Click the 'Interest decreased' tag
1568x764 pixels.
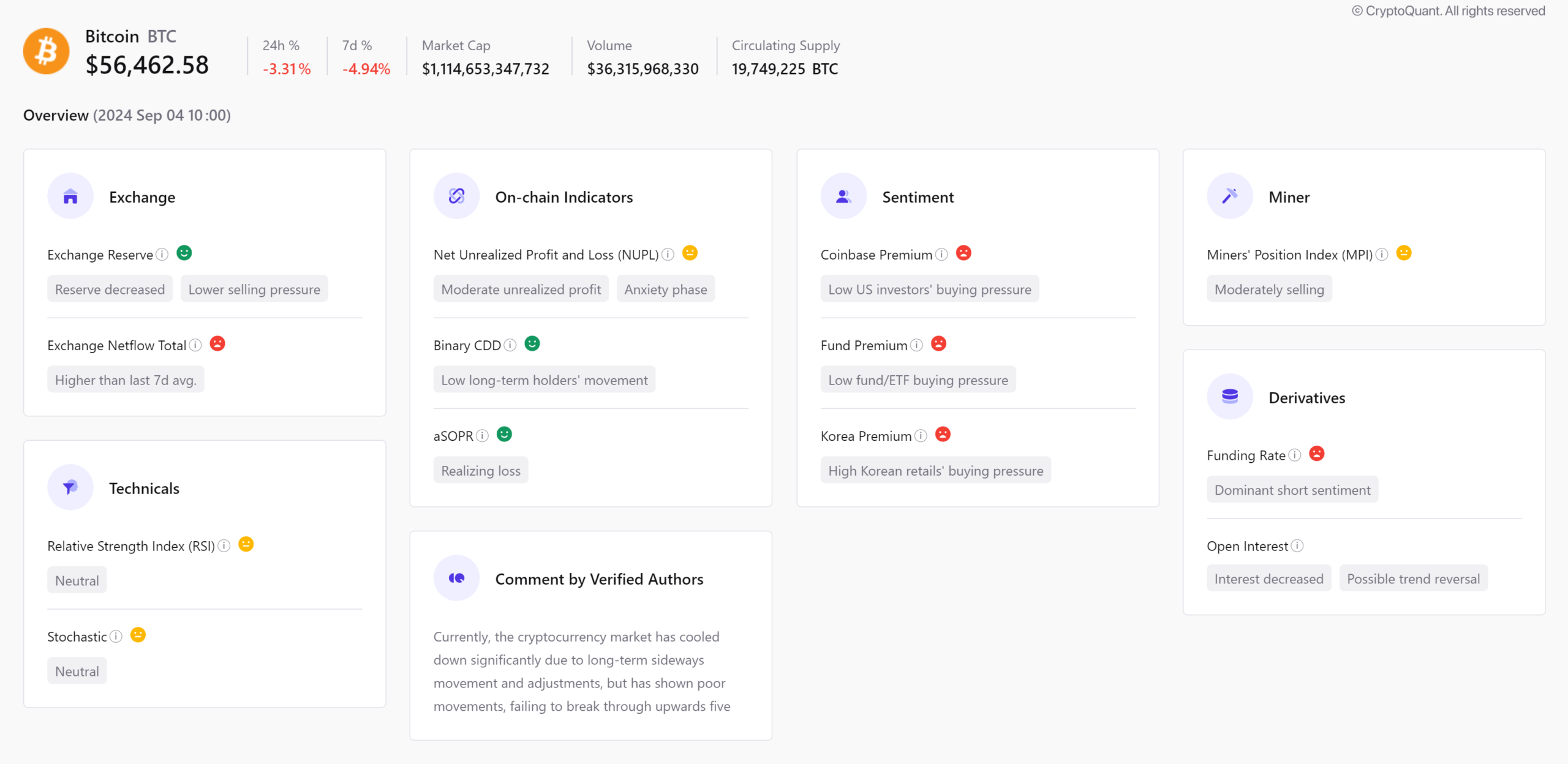(1268, 578)
